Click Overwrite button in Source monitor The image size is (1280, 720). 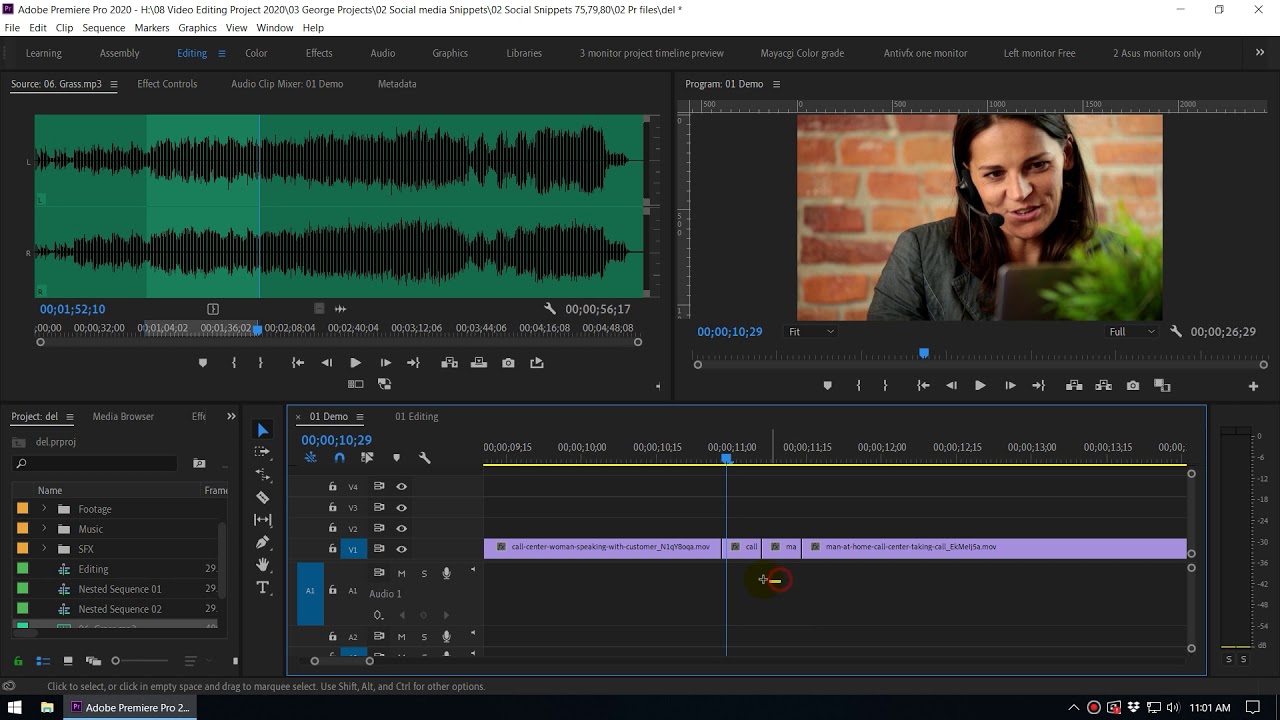[479, 363]
